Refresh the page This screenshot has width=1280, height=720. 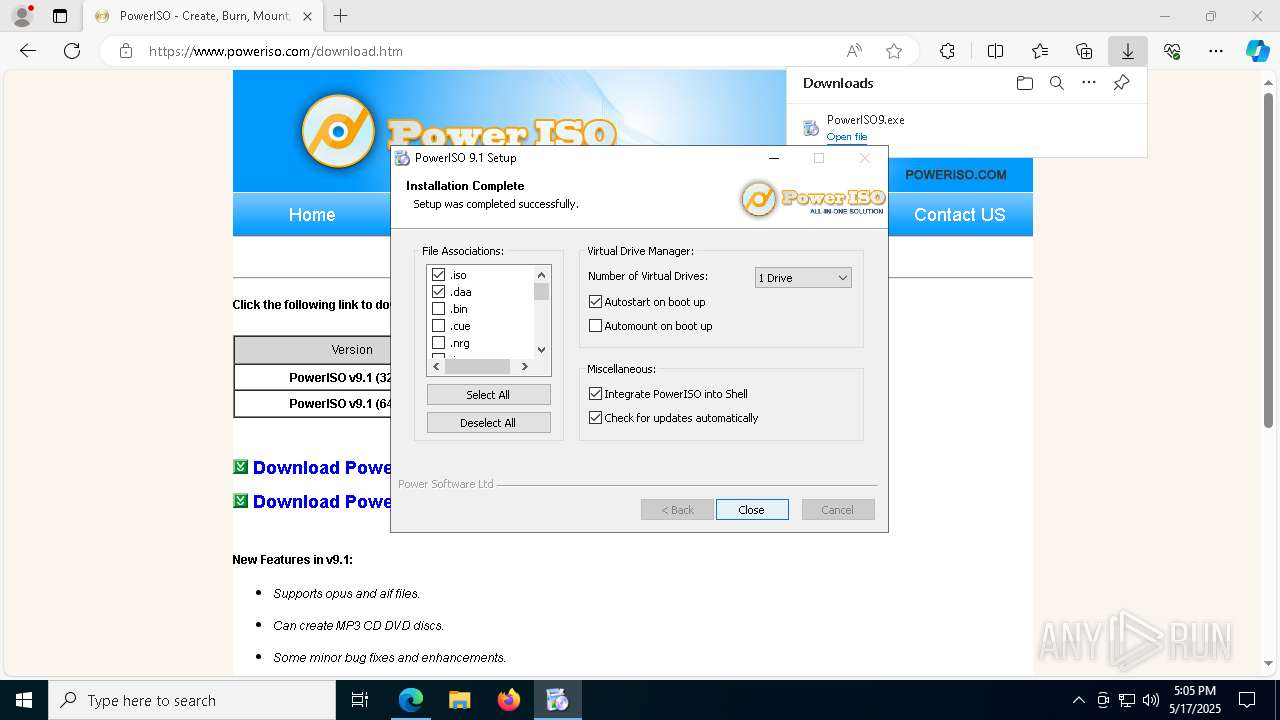coord(72,51)
